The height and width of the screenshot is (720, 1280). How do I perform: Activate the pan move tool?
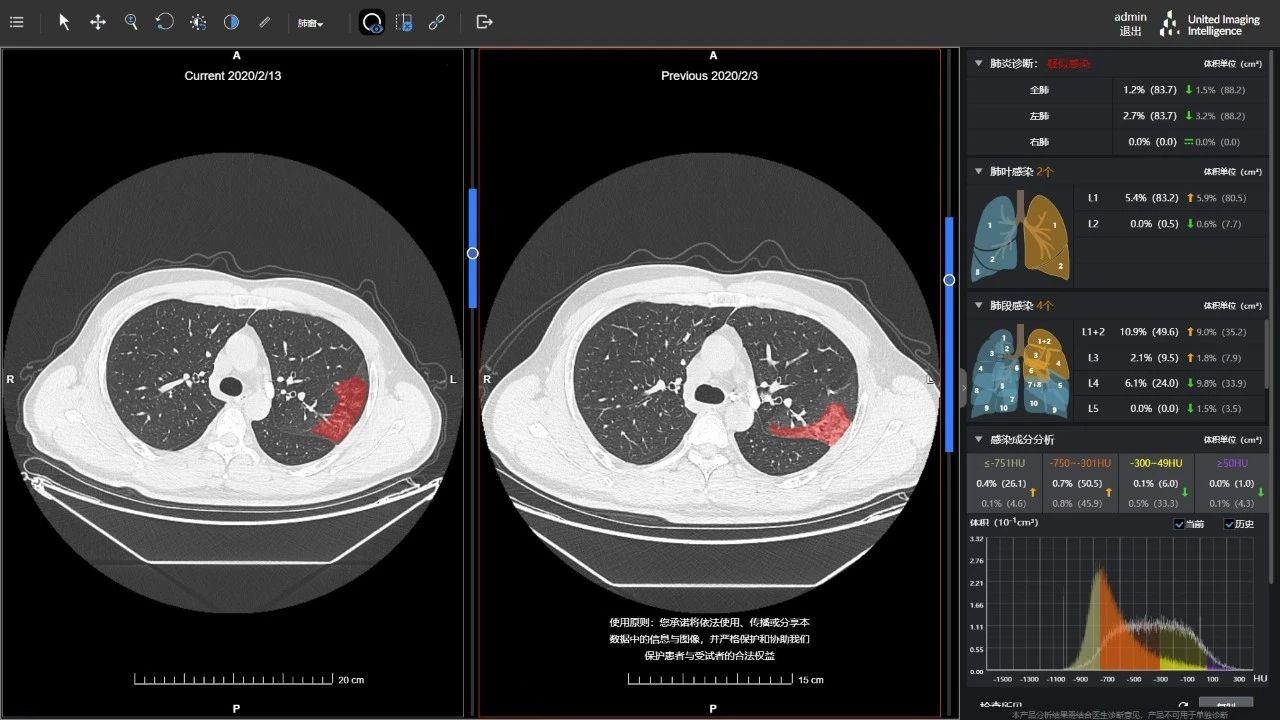point(98,22)
